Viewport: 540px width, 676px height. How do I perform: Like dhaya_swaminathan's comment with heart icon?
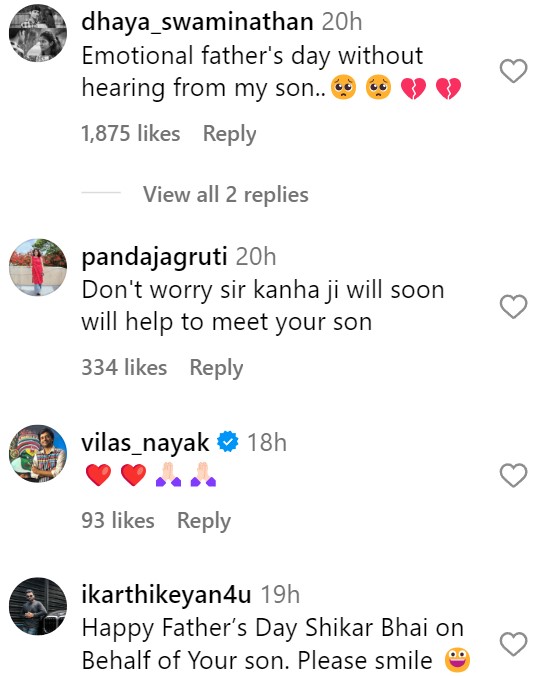tap(513, 71)
